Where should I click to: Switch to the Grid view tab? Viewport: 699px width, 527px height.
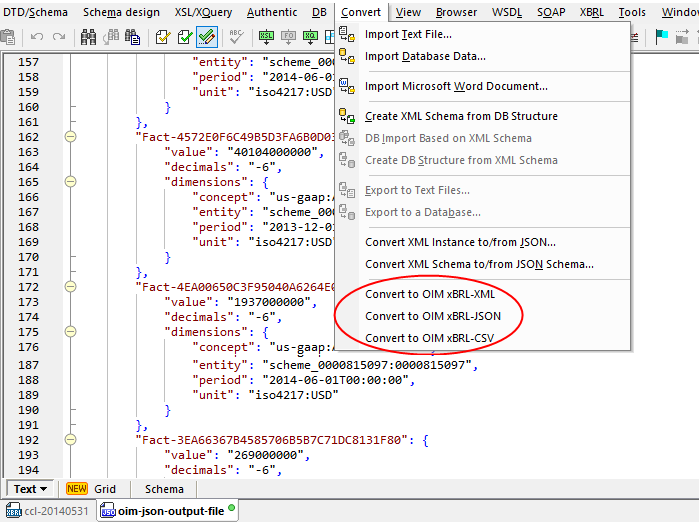point(105,489)
